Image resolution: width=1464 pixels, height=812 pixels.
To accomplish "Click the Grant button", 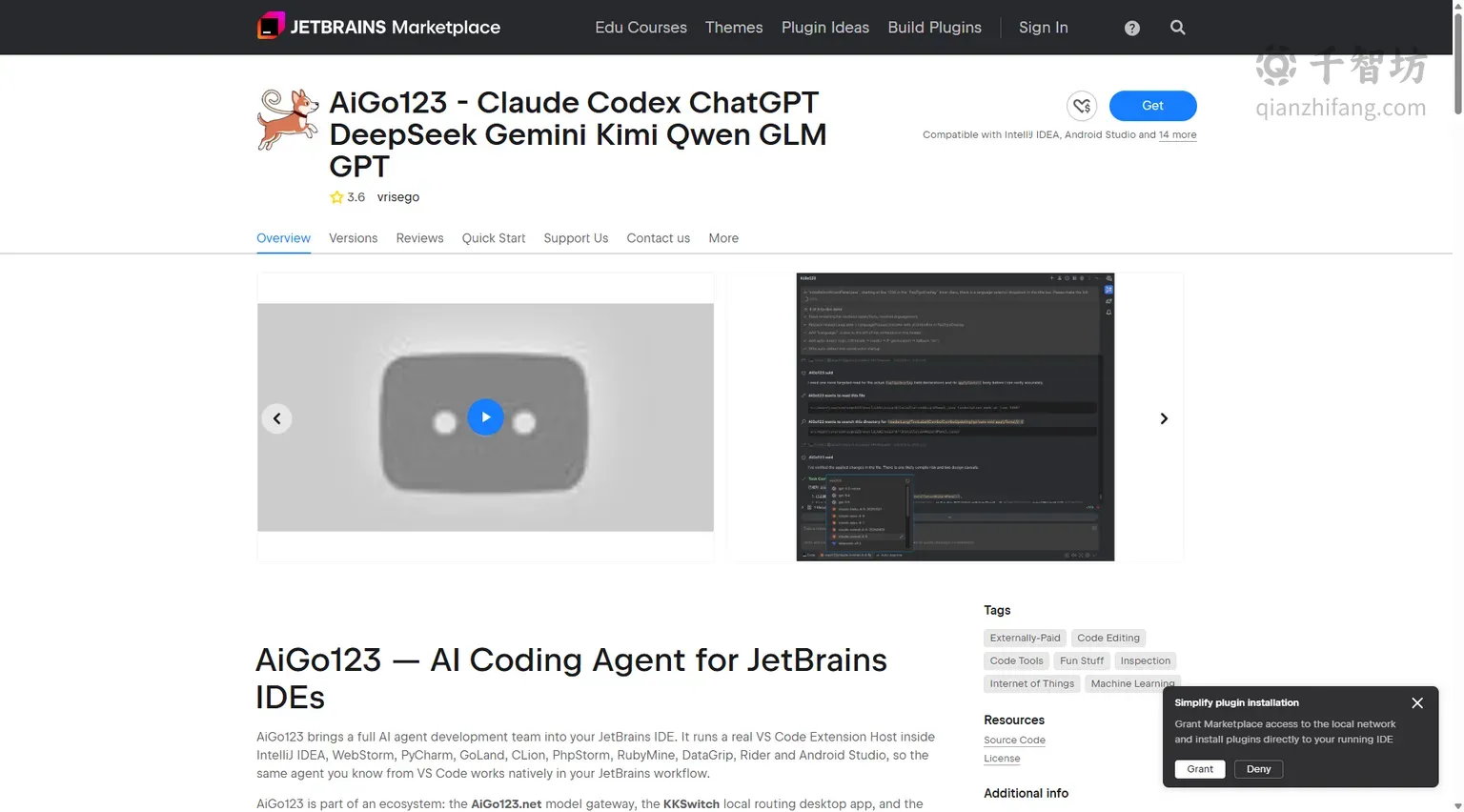I will click(1200, 769).
